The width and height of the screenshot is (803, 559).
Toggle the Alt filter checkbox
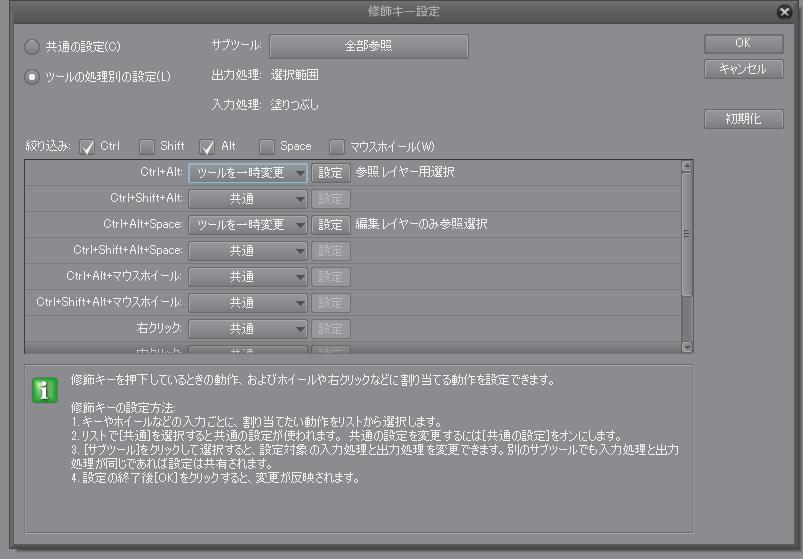tap(207, 146)
